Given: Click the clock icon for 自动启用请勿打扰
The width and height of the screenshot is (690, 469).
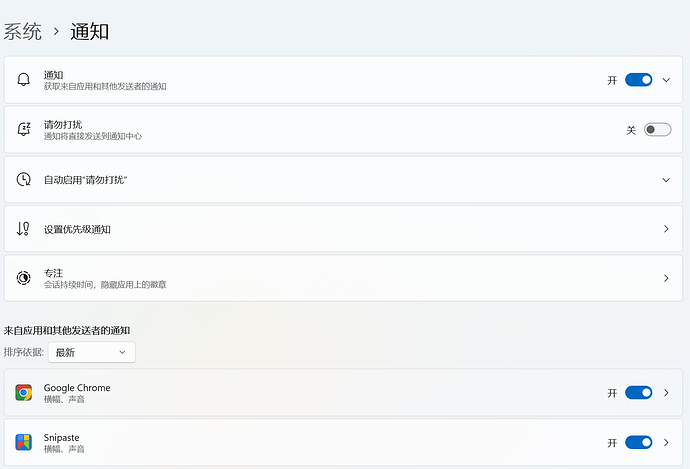Looking at the screenshot, I should coord(23,180).
